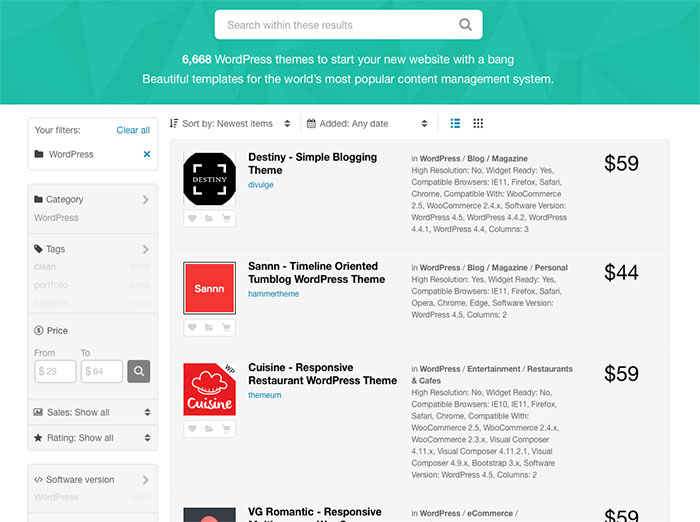
Task: Click the Price dollar circle icon
Action: pyautogui.click(x=39, y=330)
